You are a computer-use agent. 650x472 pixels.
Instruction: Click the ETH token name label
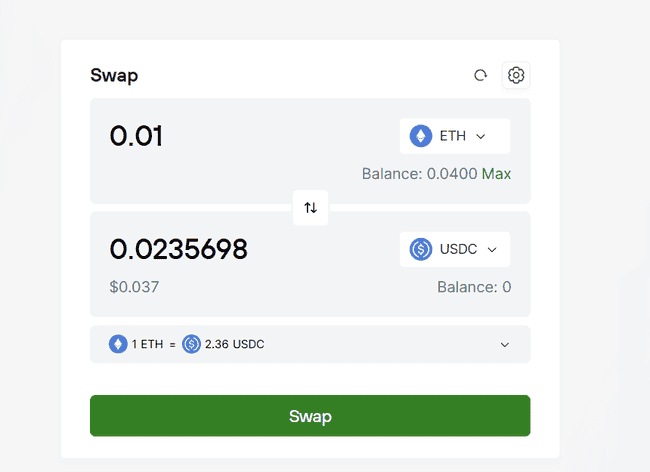[452, 136]
